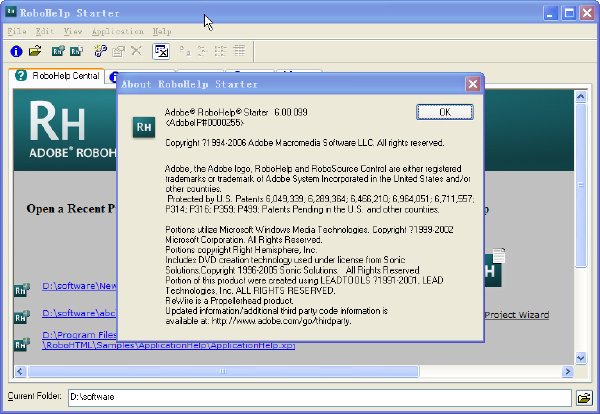Viewport: 600px width, 414px height.
Task: Open the Help menu
Action: click(x=162, y=31)
